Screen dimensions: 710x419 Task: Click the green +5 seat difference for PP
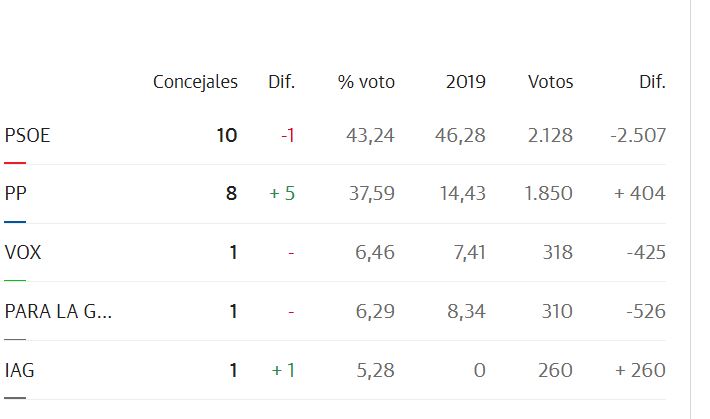282,194
